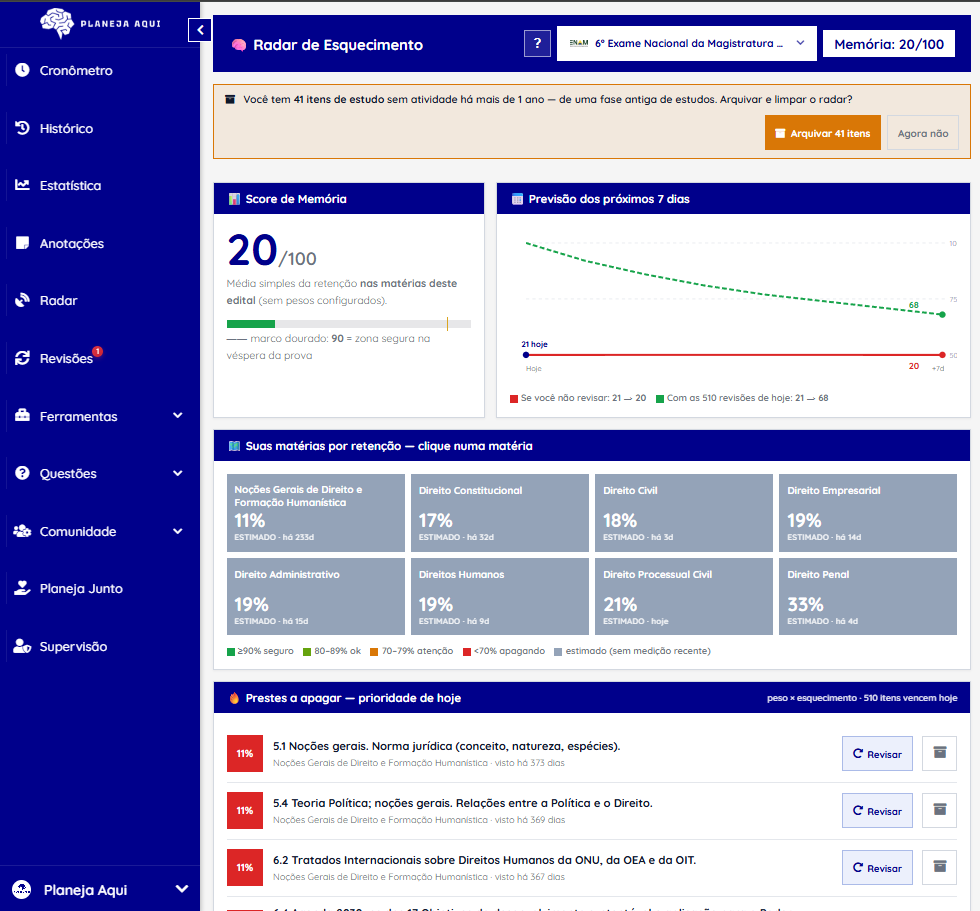
Task: Open the Direito Civil 18% subject card
Action: click(684, 513)
